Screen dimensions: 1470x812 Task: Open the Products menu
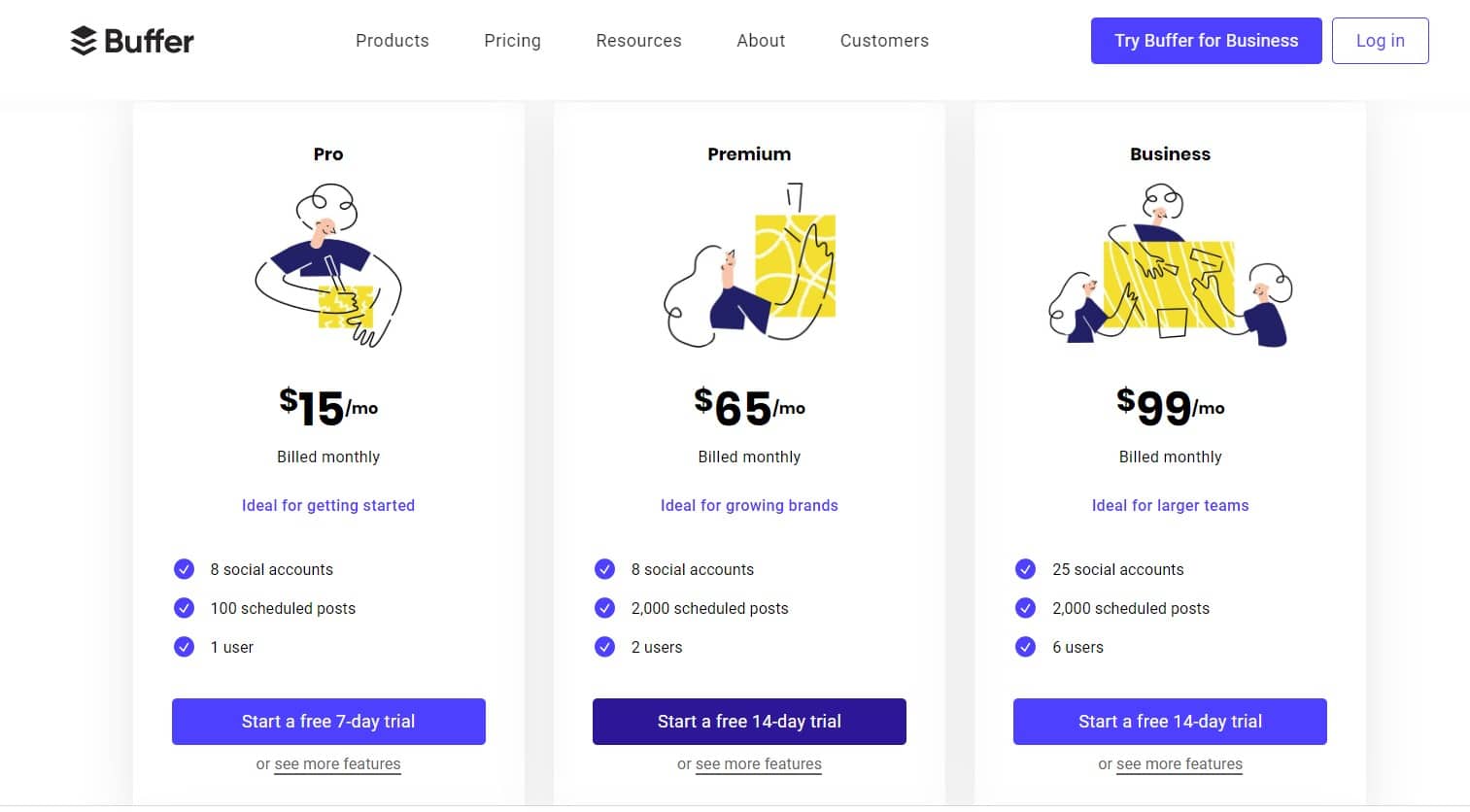pyautogui.click(x=392, y=41)
